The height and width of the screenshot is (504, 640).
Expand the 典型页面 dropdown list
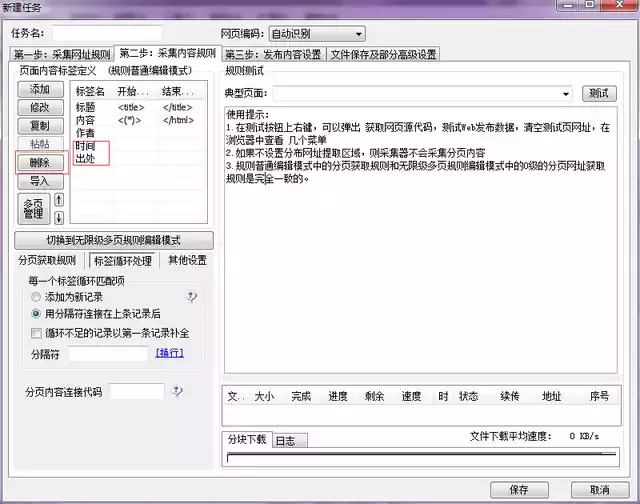566,94
